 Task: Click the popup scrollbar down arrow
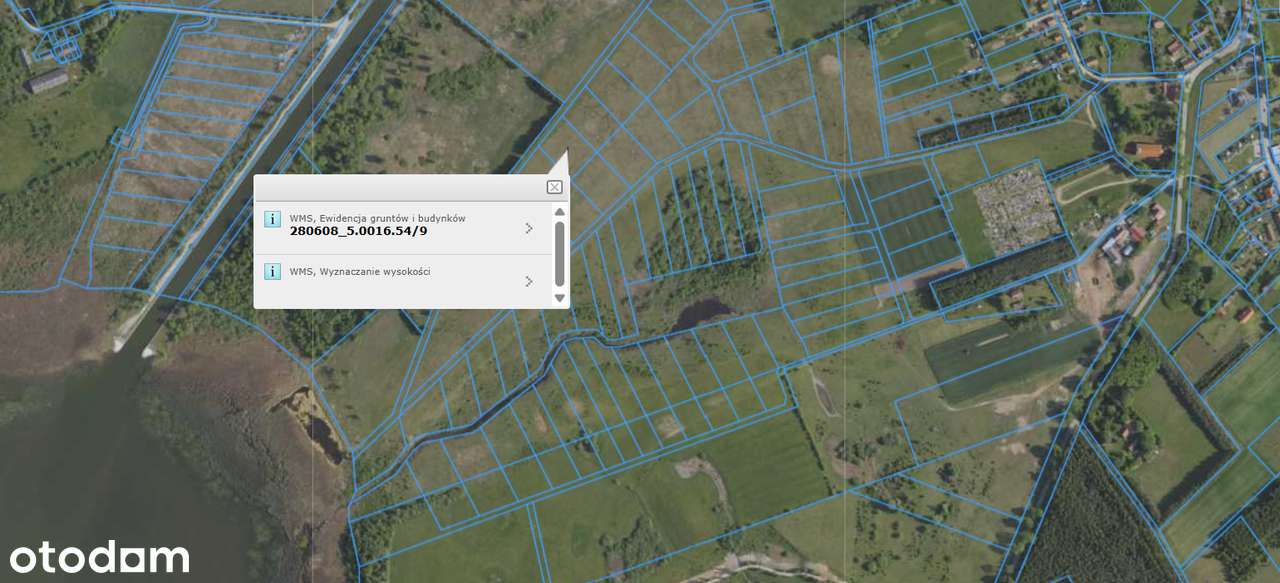[x=559, y=298]
